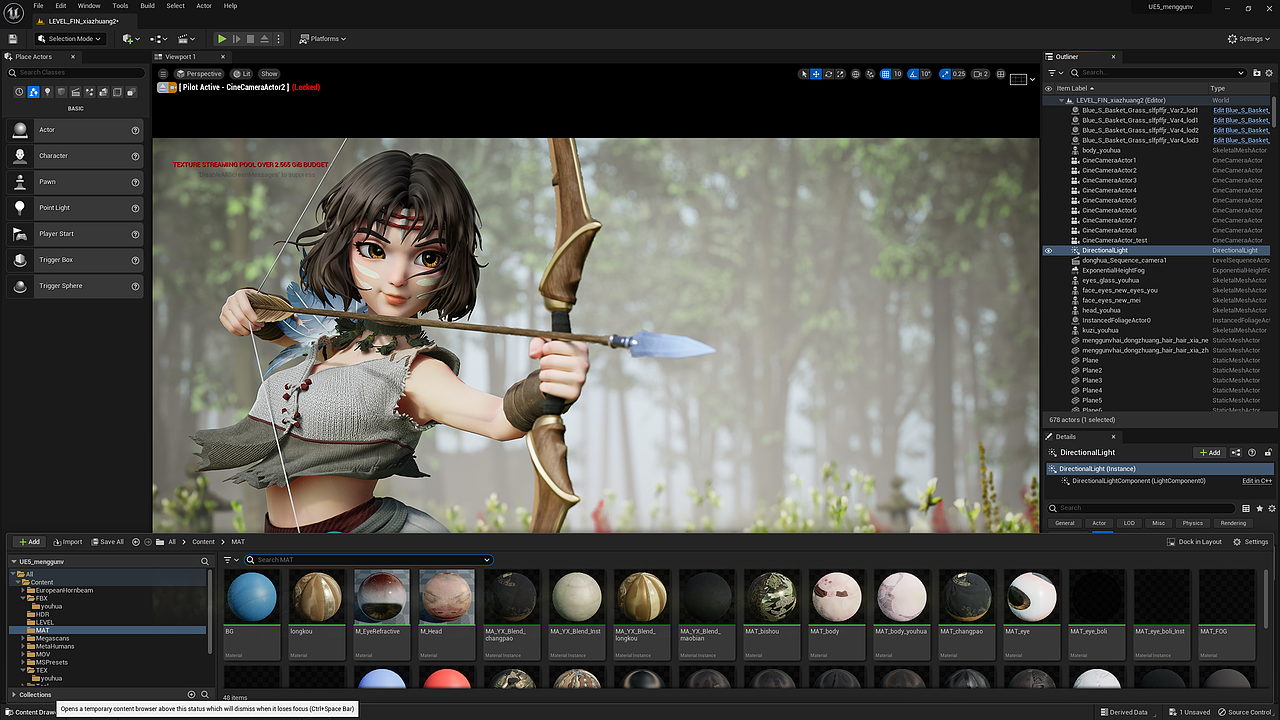The height and width of the screenshot is (720, 1280).
Task: Click the Eject from player icon
Action: (264, 39)
